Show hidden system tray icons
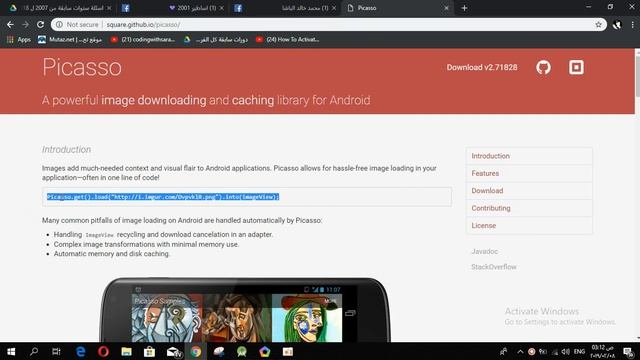The image size is (640, 360). 520,351
